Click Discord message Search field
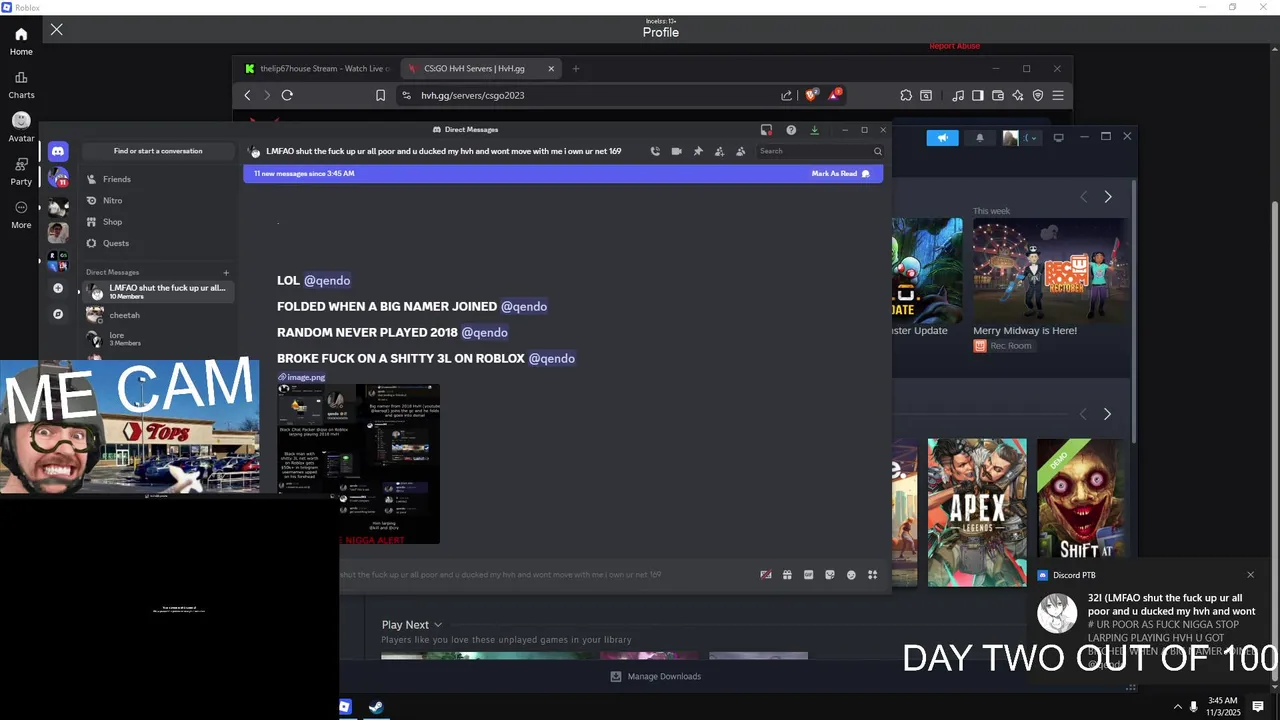Viewport: 1280px width, 720px height. pos(820,151)
